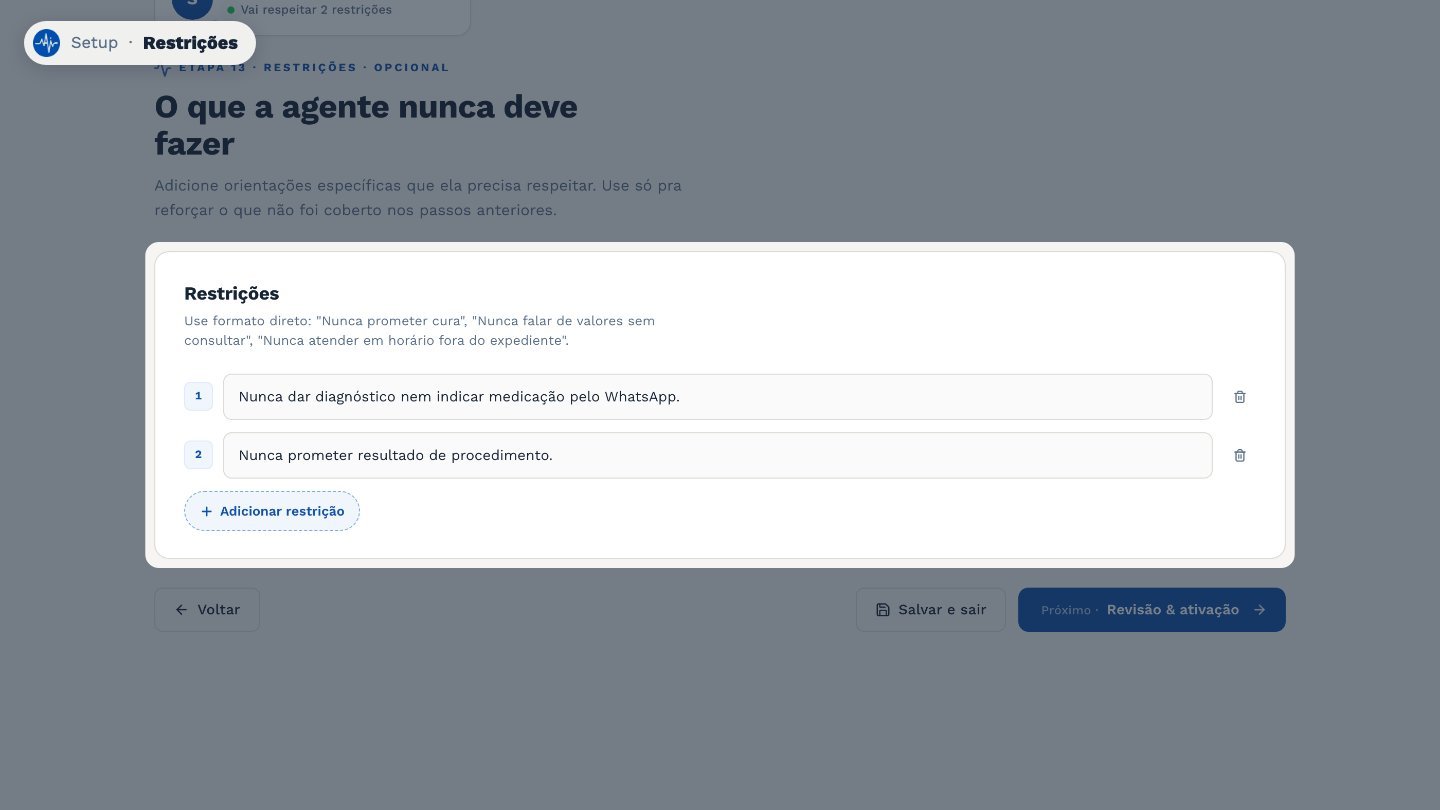Add a new restriction with Adicionar restrição

pos(272,511)
